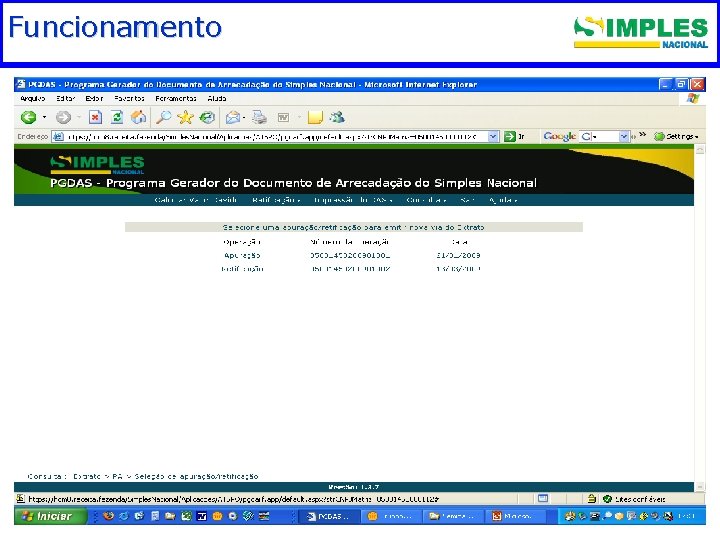Click the Sites confiáveis zone indicator
Image resolution: width=720 pixels, height=540 pixels.
(634, 499)
